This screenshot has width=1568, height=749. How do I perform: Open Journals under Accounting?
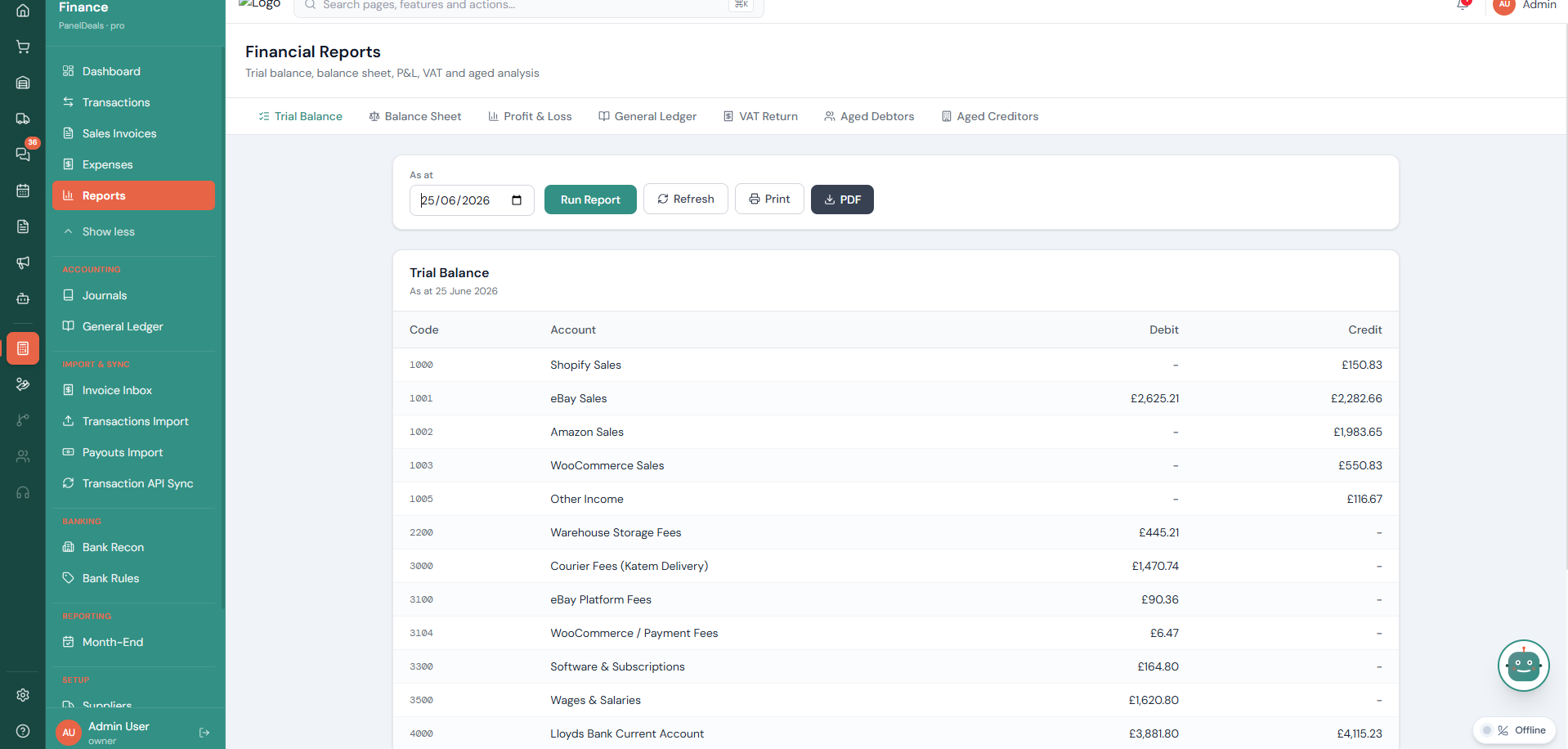(133, 295)
